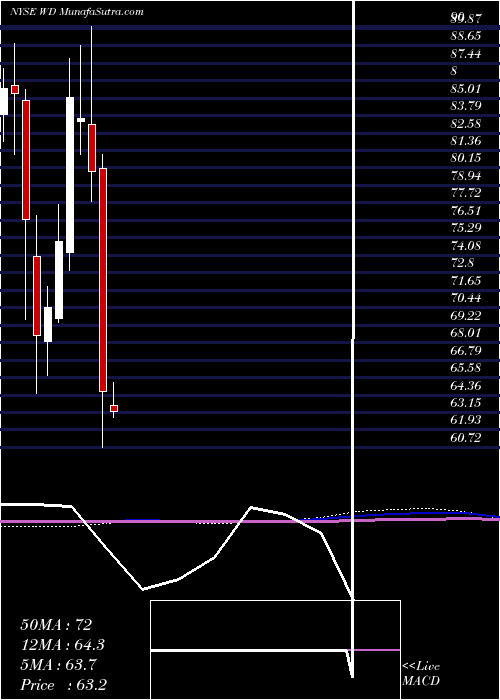Viewport: 500px width, 700px height.
Task: Click the 72.8 price axis label
Action: pyautogui.click(x=462, y=262)
